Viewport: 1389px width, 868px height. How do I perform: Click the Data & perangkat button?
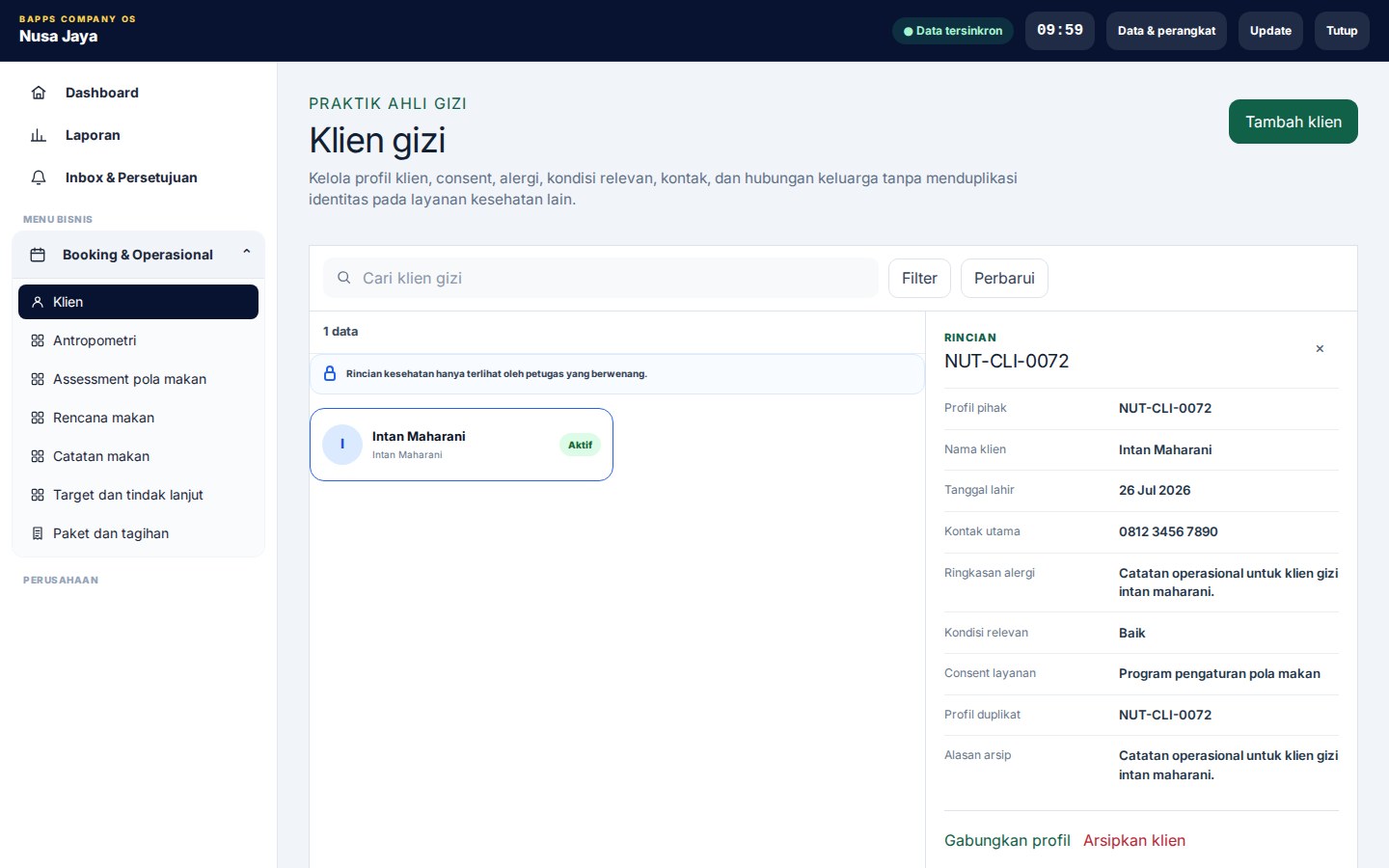[x=1166, y=31]
